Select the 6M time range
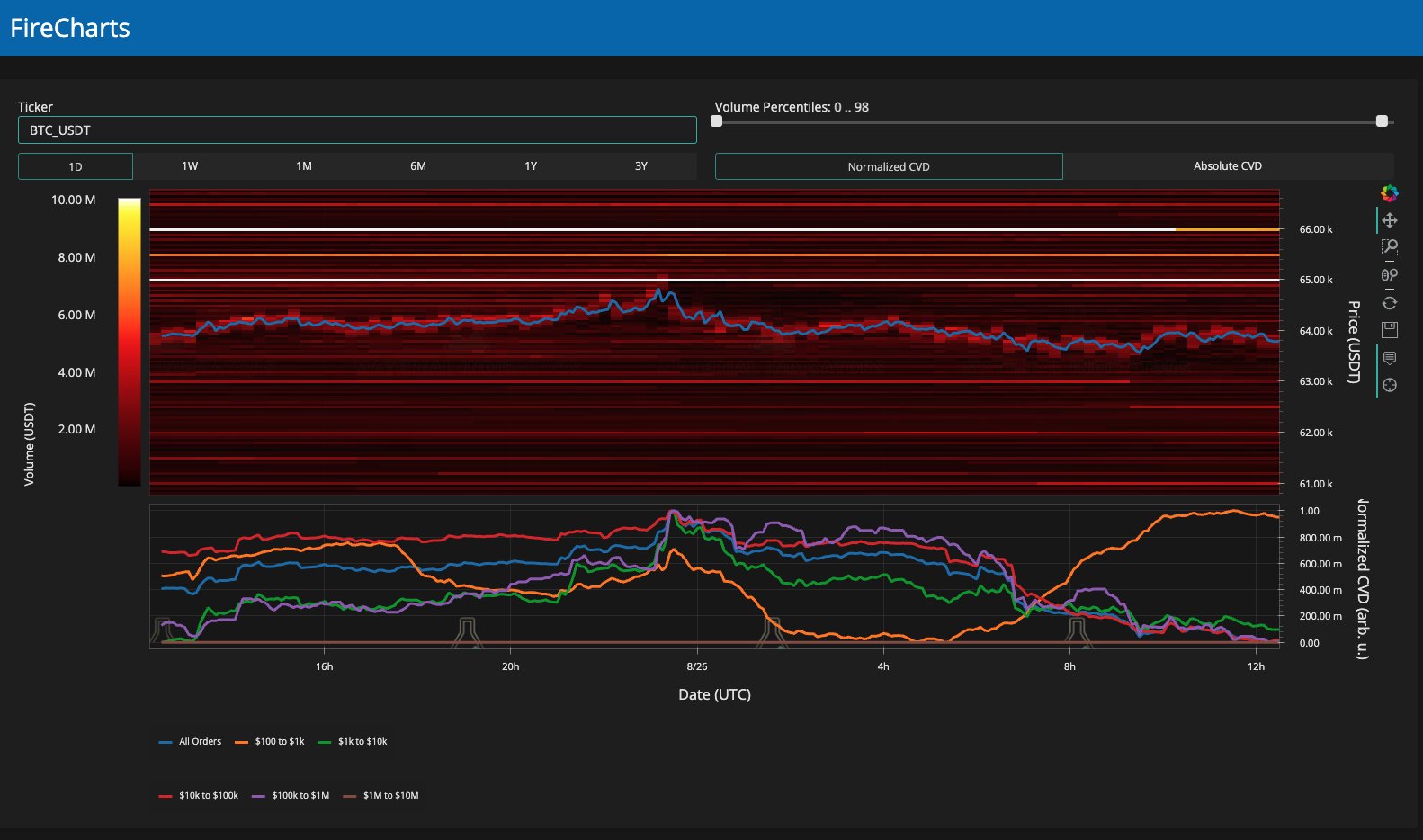Screen dimensions: 1423x840 (418, 166)
